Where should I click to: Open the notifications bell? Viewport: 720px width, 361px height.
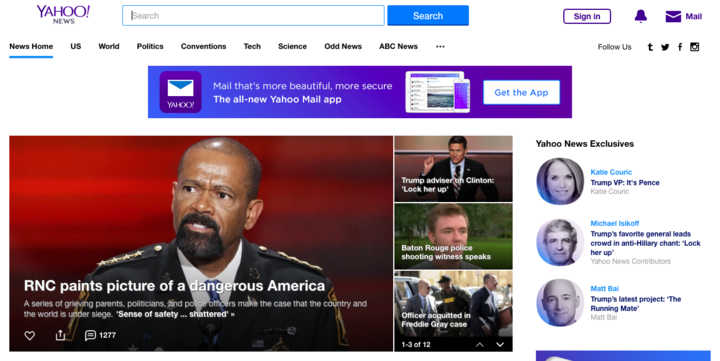point(641,17)
